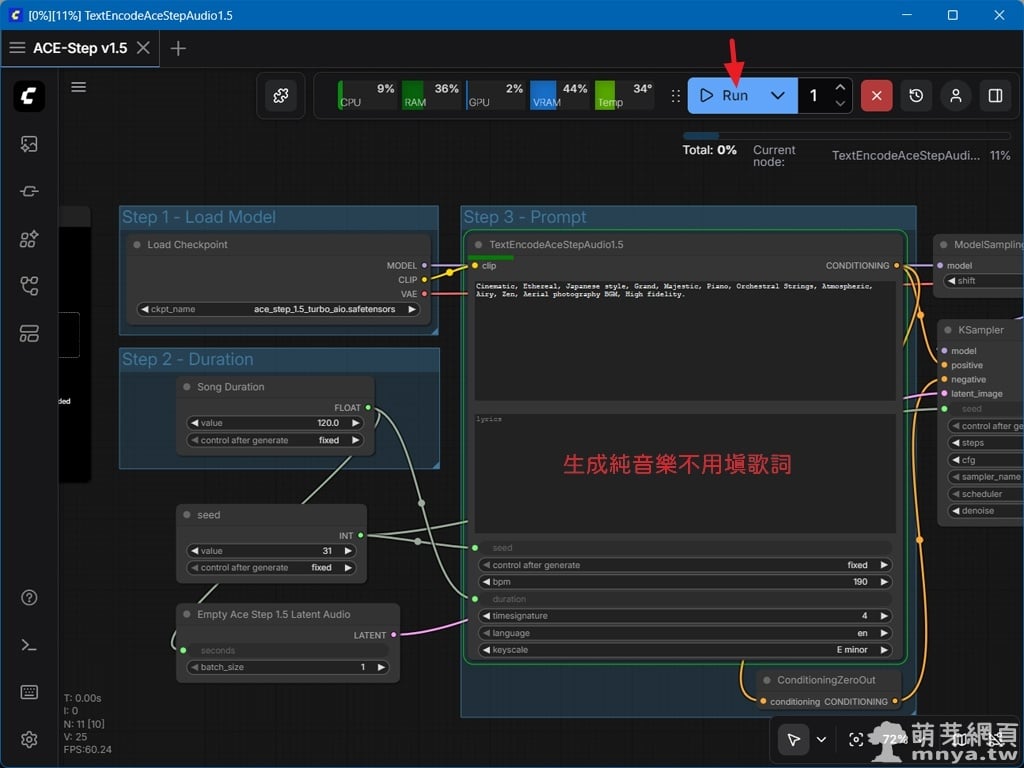Image resolution: width=1024 pixels, height=768 pixels.
Task: Open the main hamburger menu
Action: click(78, 87)
